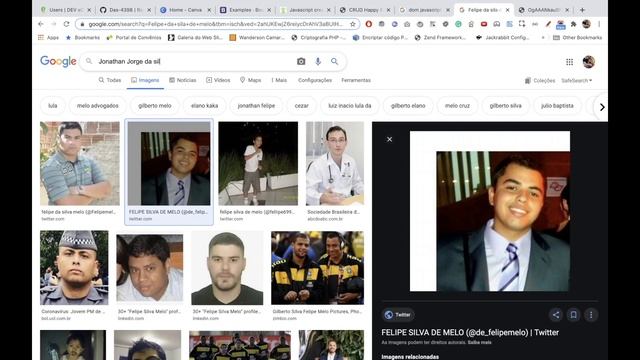Open the doctor in white coat thumbnail
The width and height of the screenshot is (640, 360).
click(x=335, y=163)
